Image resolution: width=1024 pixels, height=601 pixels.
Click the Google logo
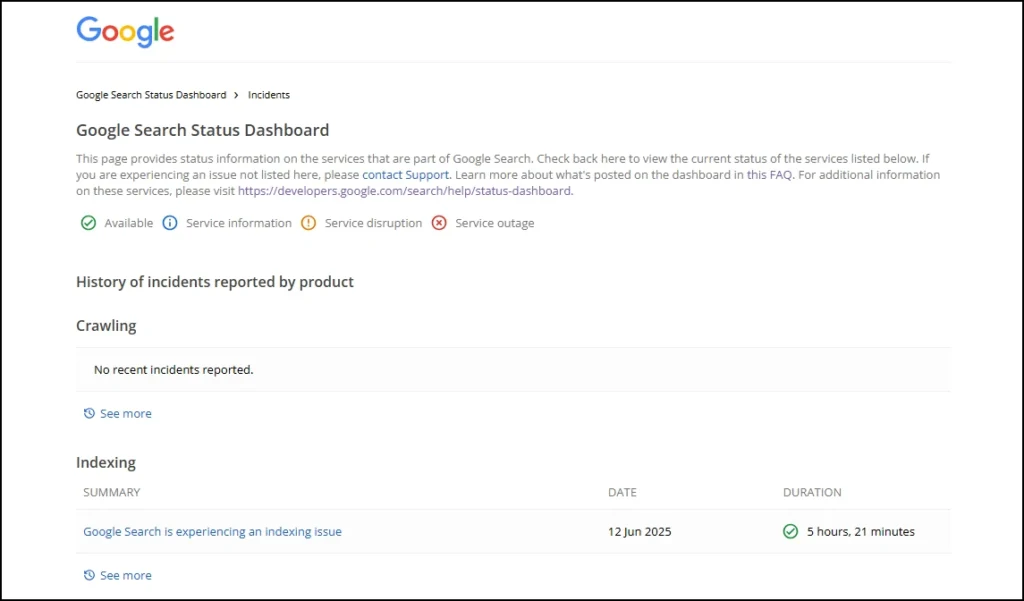[x=125, y=32]
